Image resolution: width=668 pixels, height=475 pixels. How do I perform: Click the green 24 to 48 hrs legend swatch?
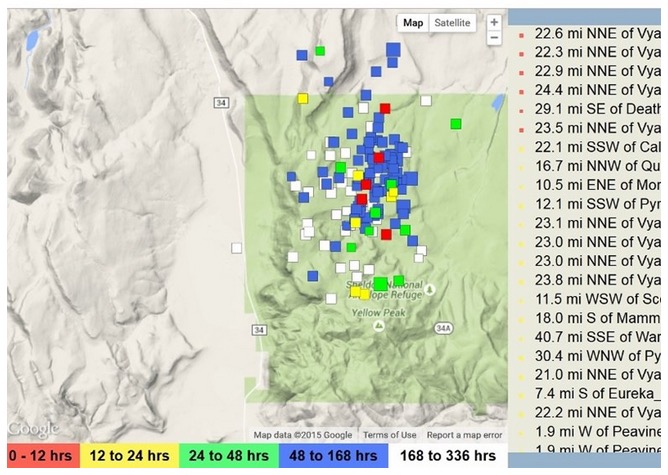point(229,456)
